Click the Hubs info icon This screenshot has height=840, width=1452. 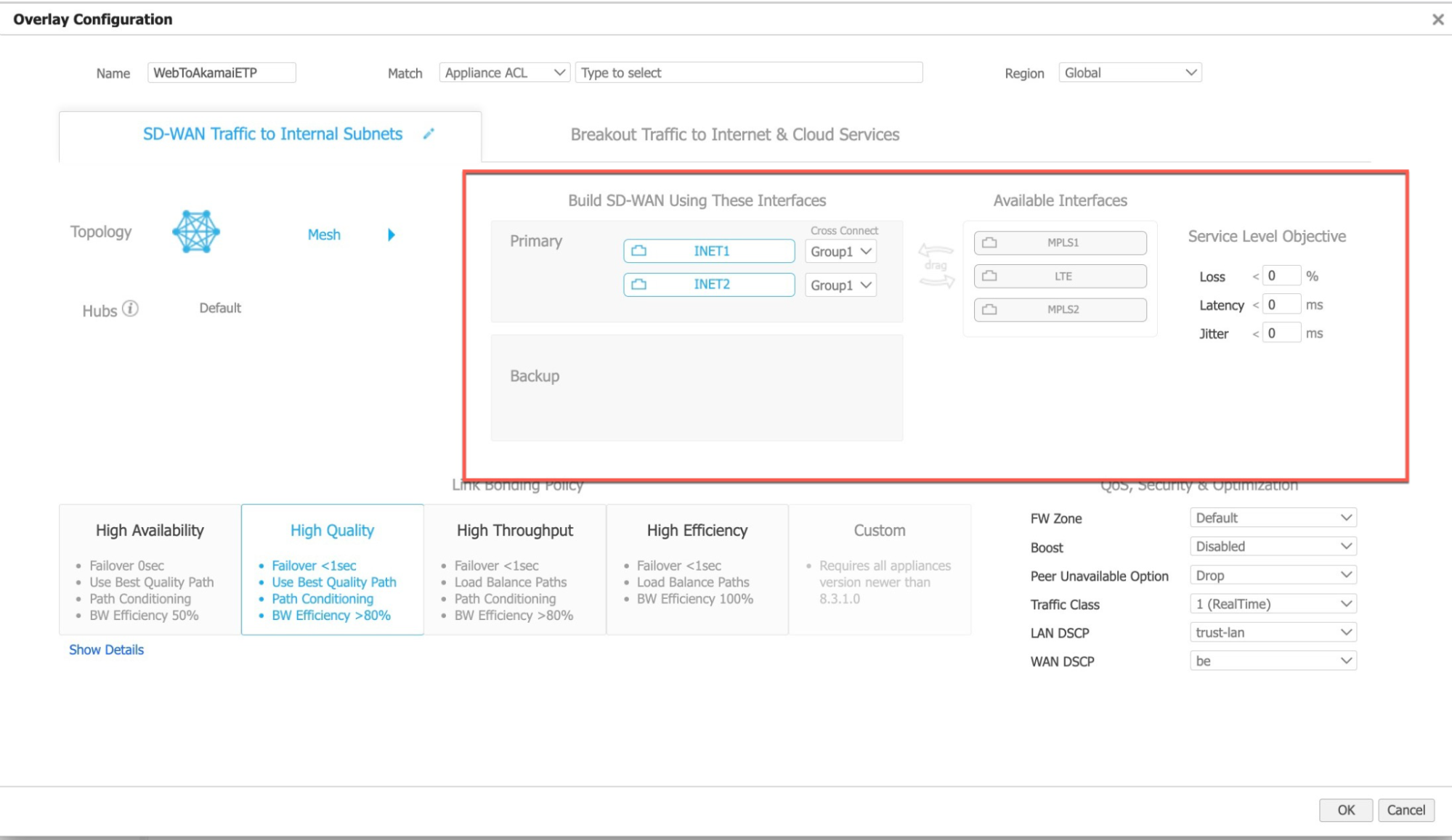tap(130, 309)
